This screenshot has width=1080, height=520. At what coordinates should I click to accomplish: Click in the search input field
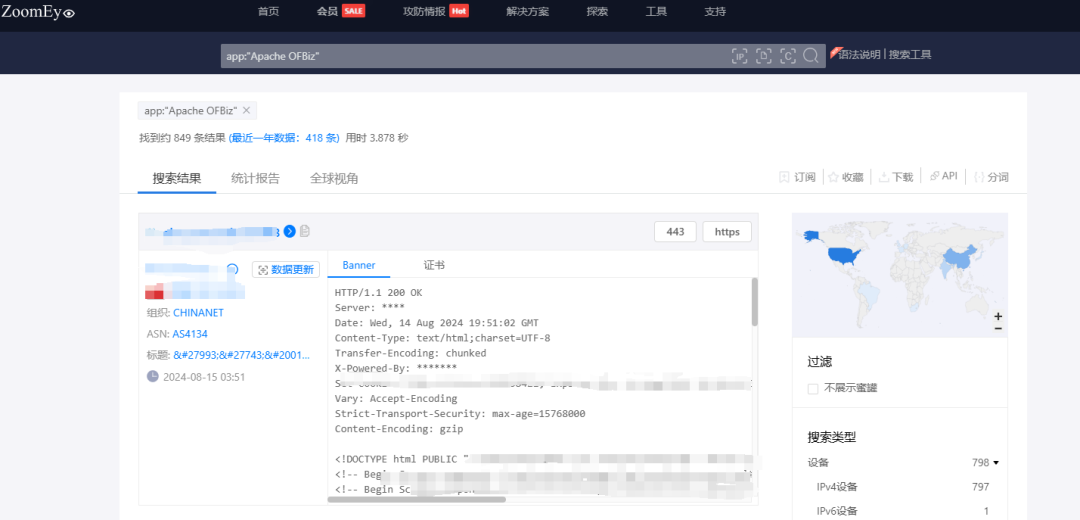point(475,56)
